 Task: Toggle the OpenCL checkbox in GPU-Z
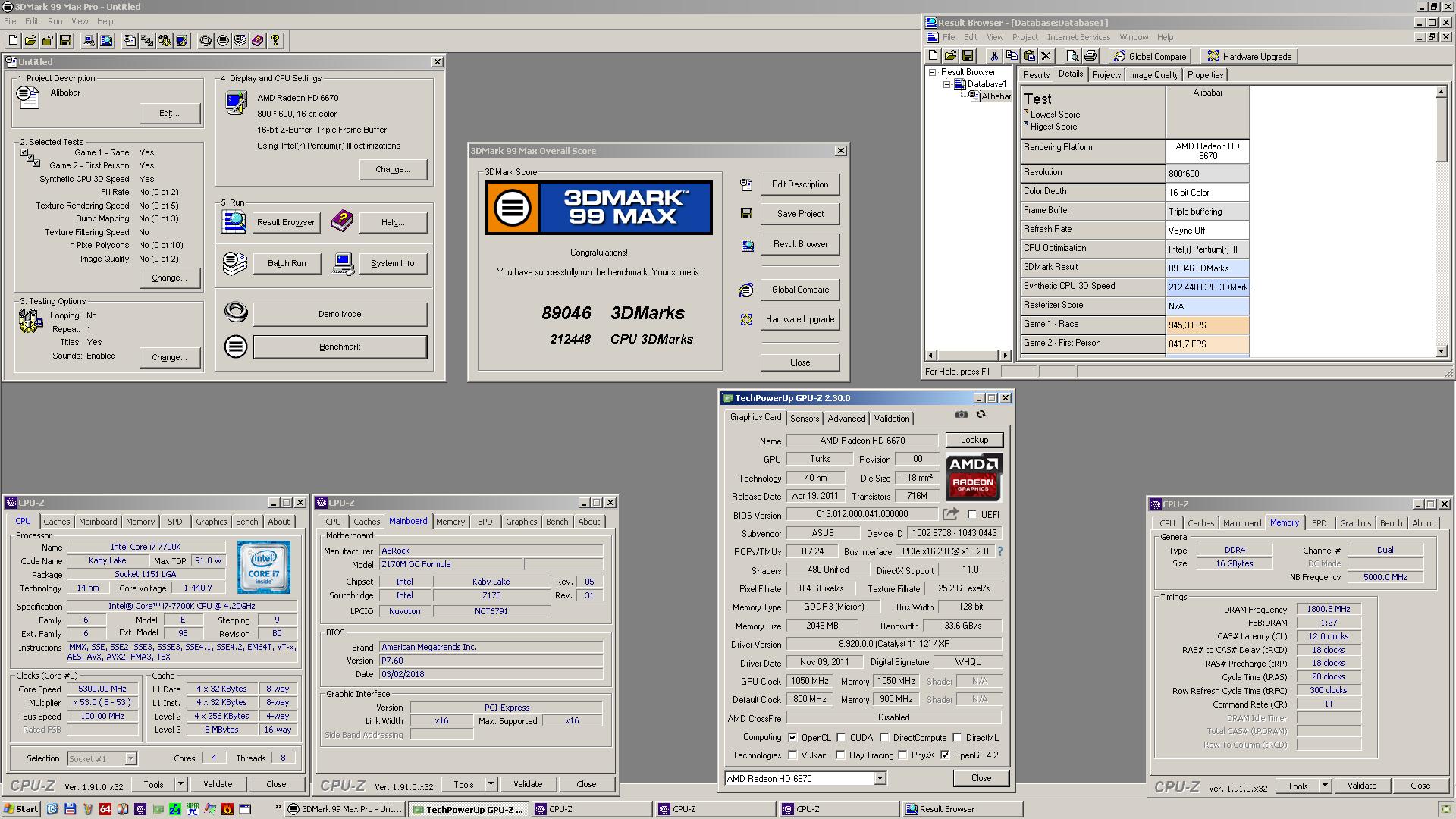click(792, 737)
